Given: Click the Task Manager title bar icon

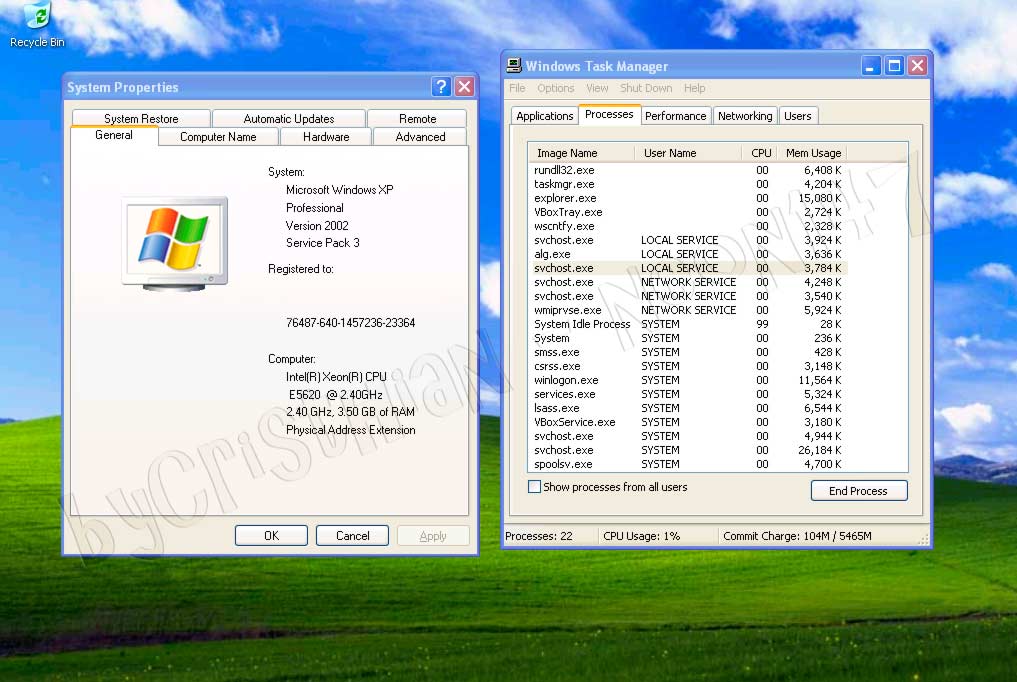Looking at the screenshot, I should pos(514,65).
